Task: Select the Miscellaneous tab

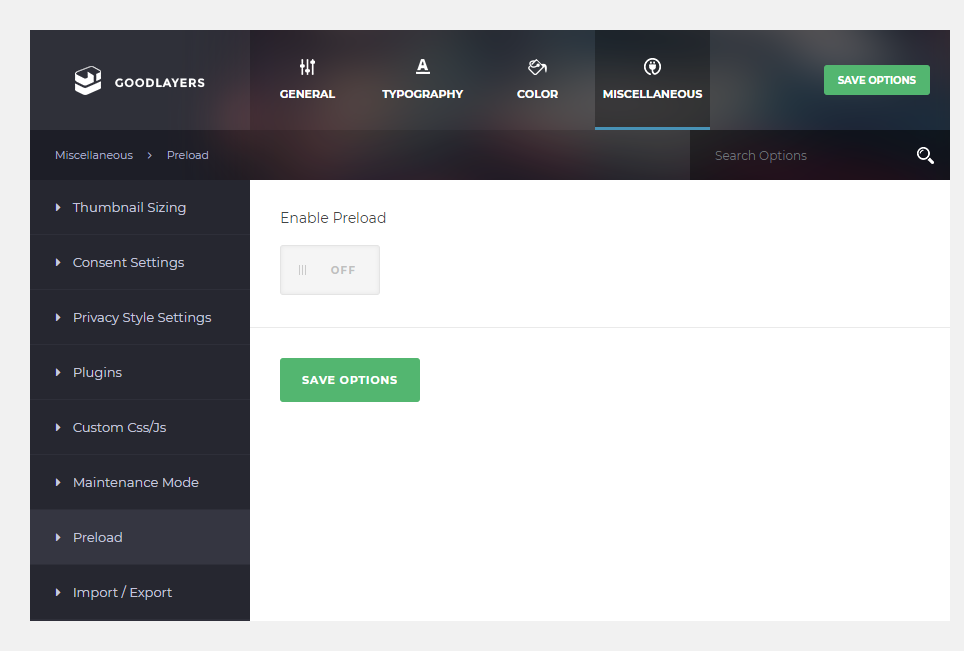Action: coord(652,80)
